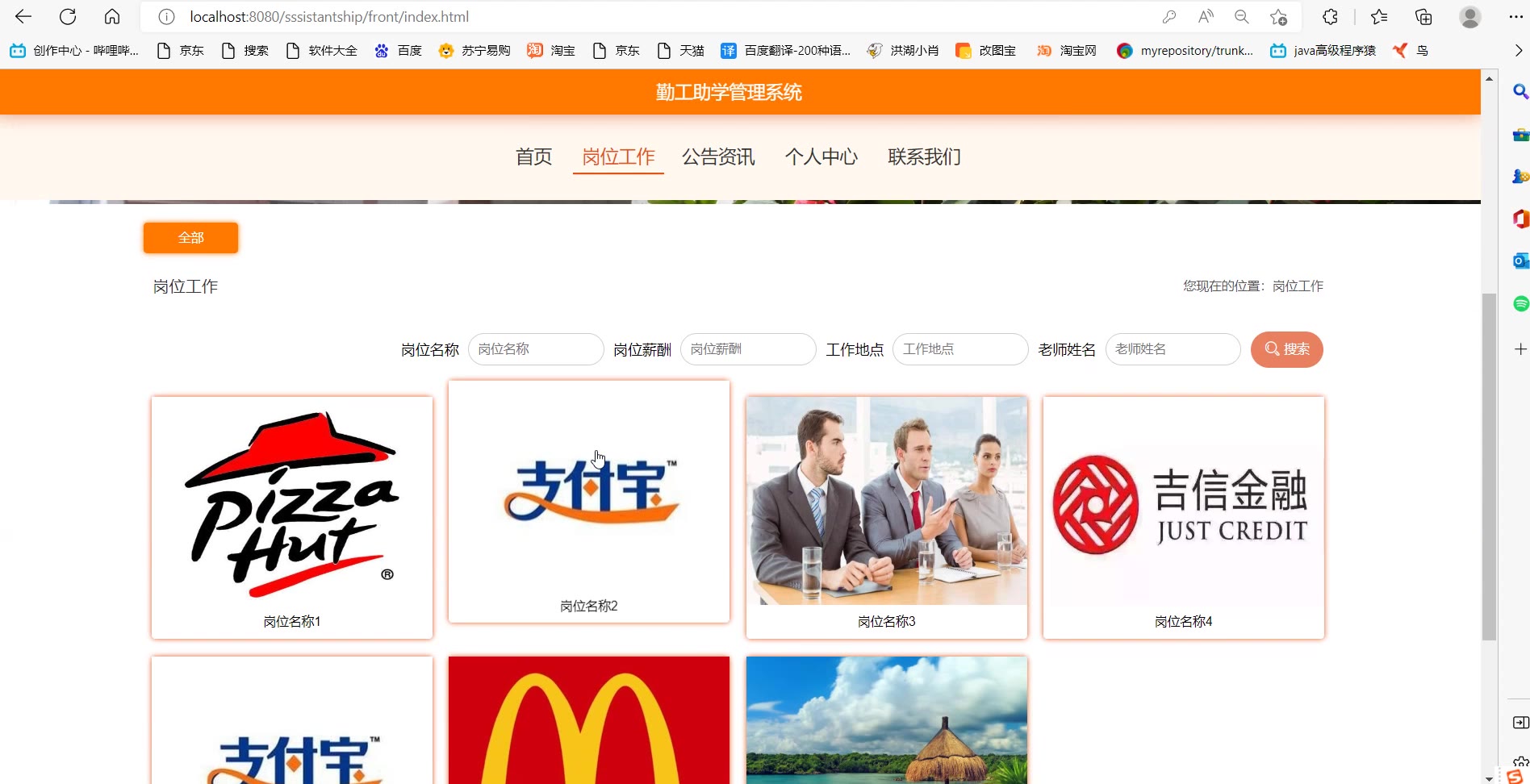Select the 岗位工作 navigation tab
The width and height of the screenshot is (1530, 784).
(618, 156)
